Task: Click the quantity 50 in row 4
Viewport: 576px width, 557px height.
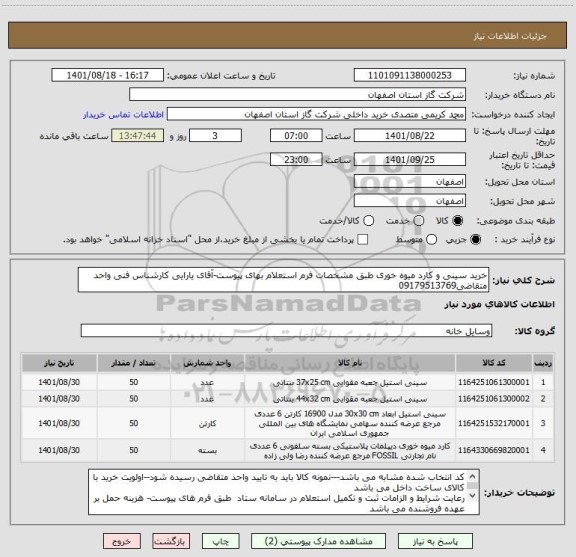Action: click(134, 450)
